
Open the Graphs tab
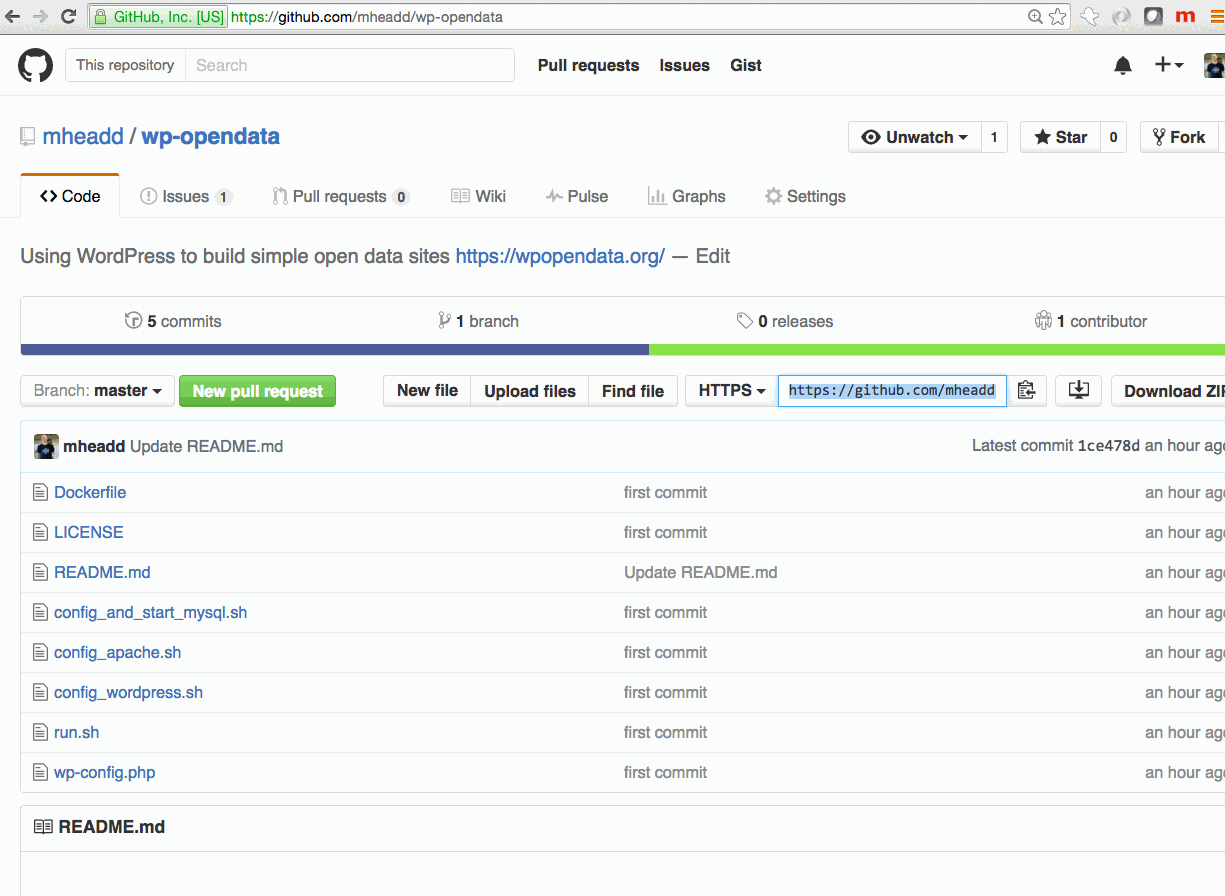(687, 196)
